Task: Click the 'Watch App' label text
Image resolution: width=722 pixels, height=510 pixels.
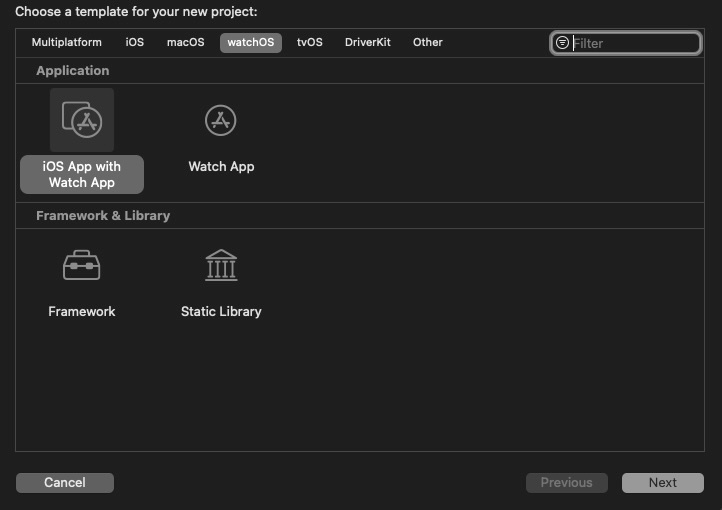Action: (x=221, y=167)
